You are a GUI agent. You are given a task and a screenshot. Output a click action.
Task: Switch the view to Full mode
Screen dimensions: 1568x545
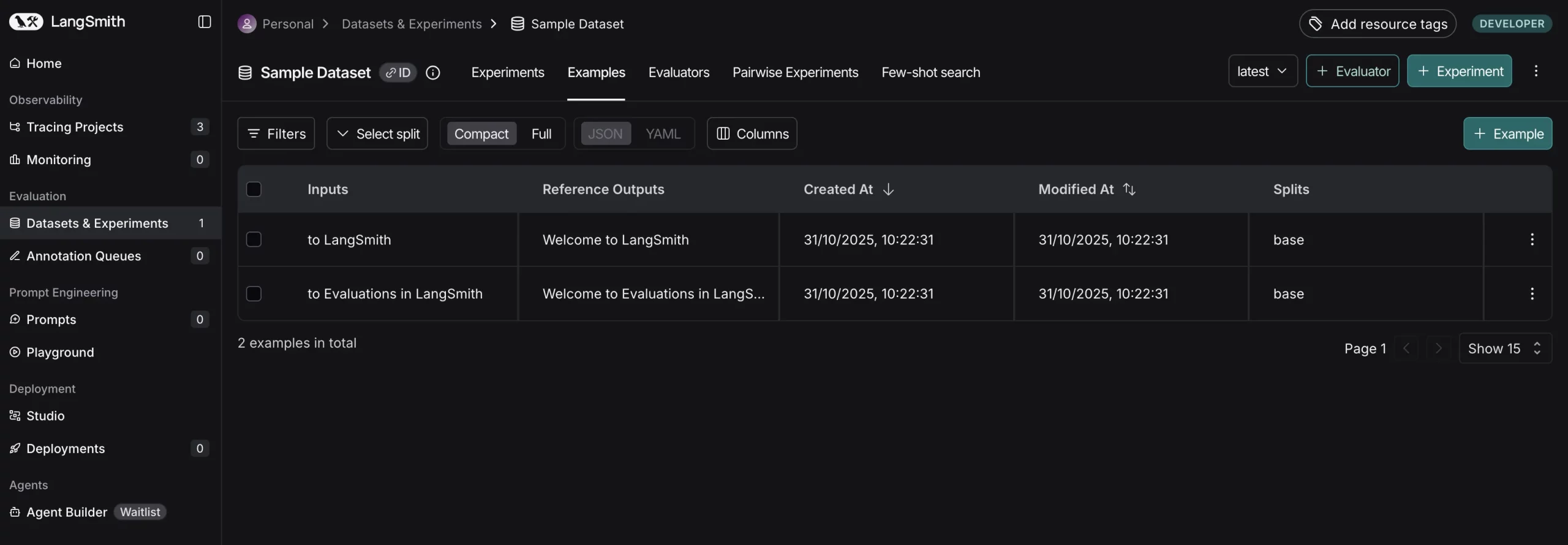pyautogui.click(x=541, y=133)
